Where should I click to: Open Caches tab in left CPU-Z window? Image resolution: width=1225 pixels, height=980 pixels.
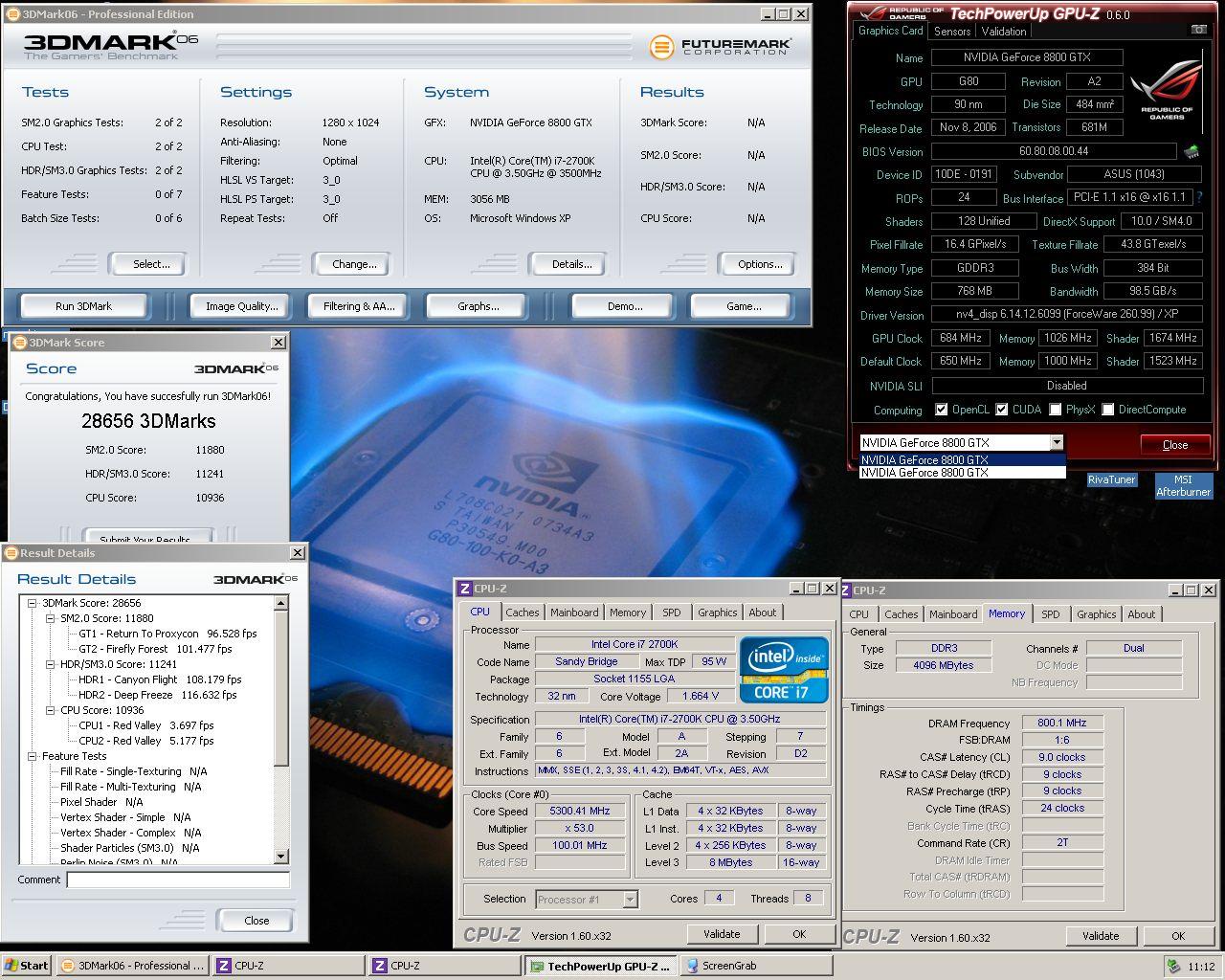click(523, 612)
